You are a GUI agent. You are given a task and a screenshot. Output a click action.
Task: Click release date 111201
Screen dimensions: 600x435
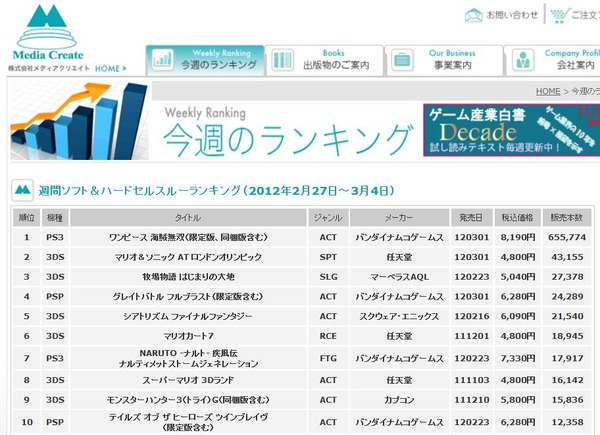tap(471, 336)
